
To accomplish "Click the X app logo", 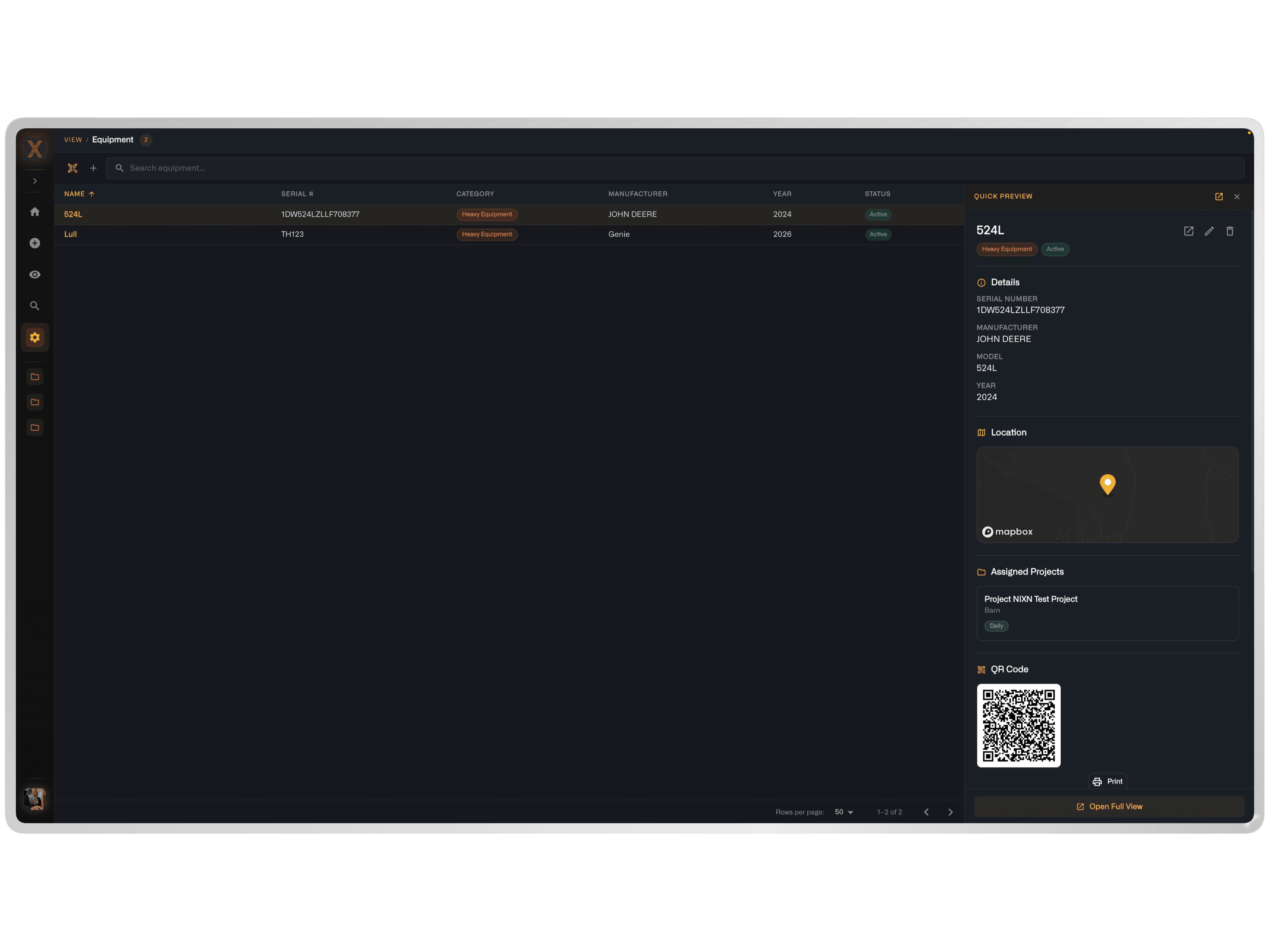I will pos(35,149).
